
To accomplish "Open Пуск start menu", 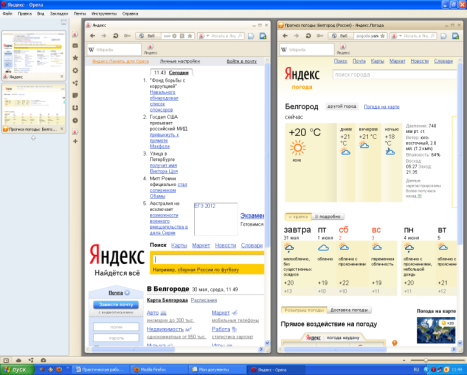I will click(x=17, y=370).
